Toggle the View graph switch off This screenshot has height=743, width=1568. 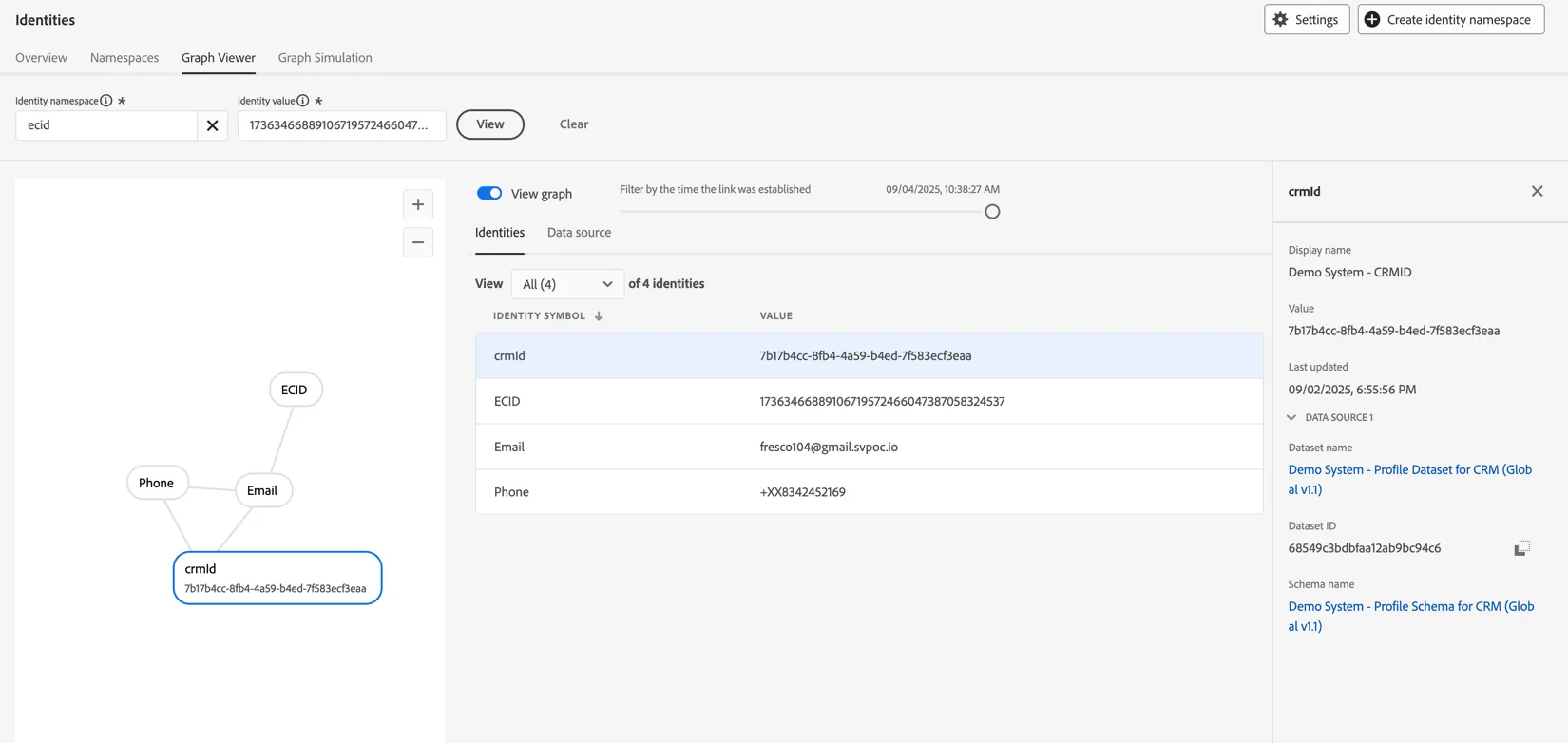[x=489, y=193]
